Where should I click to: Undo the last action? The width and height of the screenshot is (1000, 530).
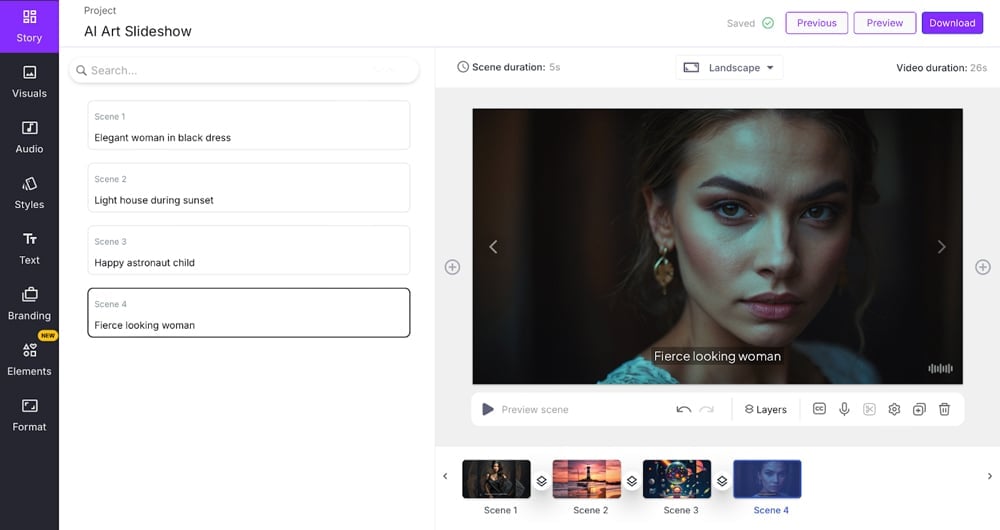tap(684, 409)
